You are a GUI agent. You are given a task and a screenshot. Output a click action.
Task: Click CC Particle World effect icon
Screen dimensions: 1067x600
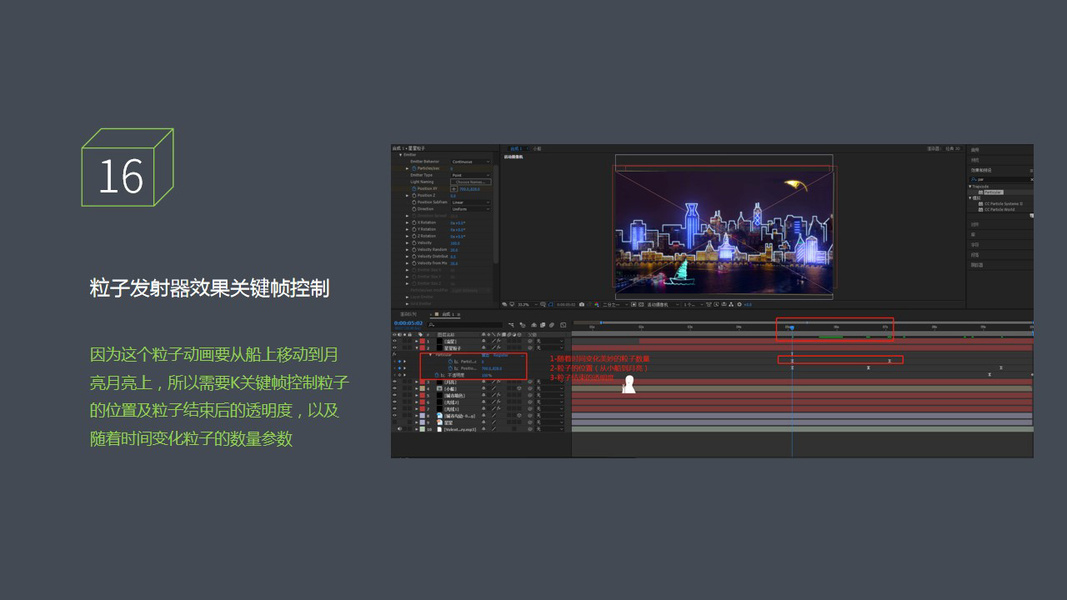[981, 210]
